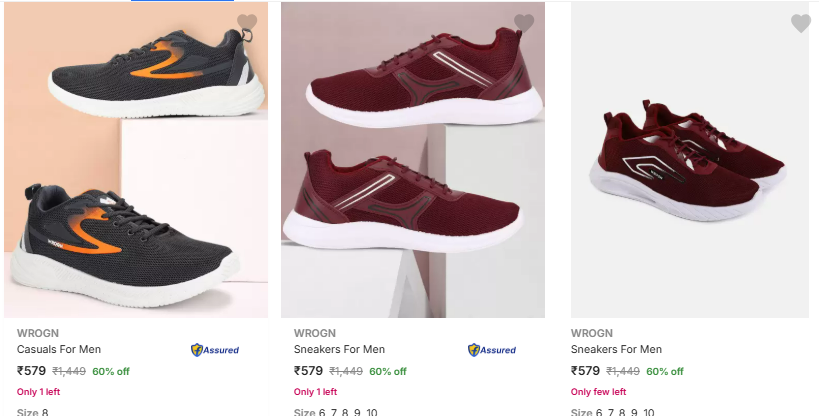Click the Size 8 label on first product
This screenshot has height=416, width=819.
tap(32, 412)
